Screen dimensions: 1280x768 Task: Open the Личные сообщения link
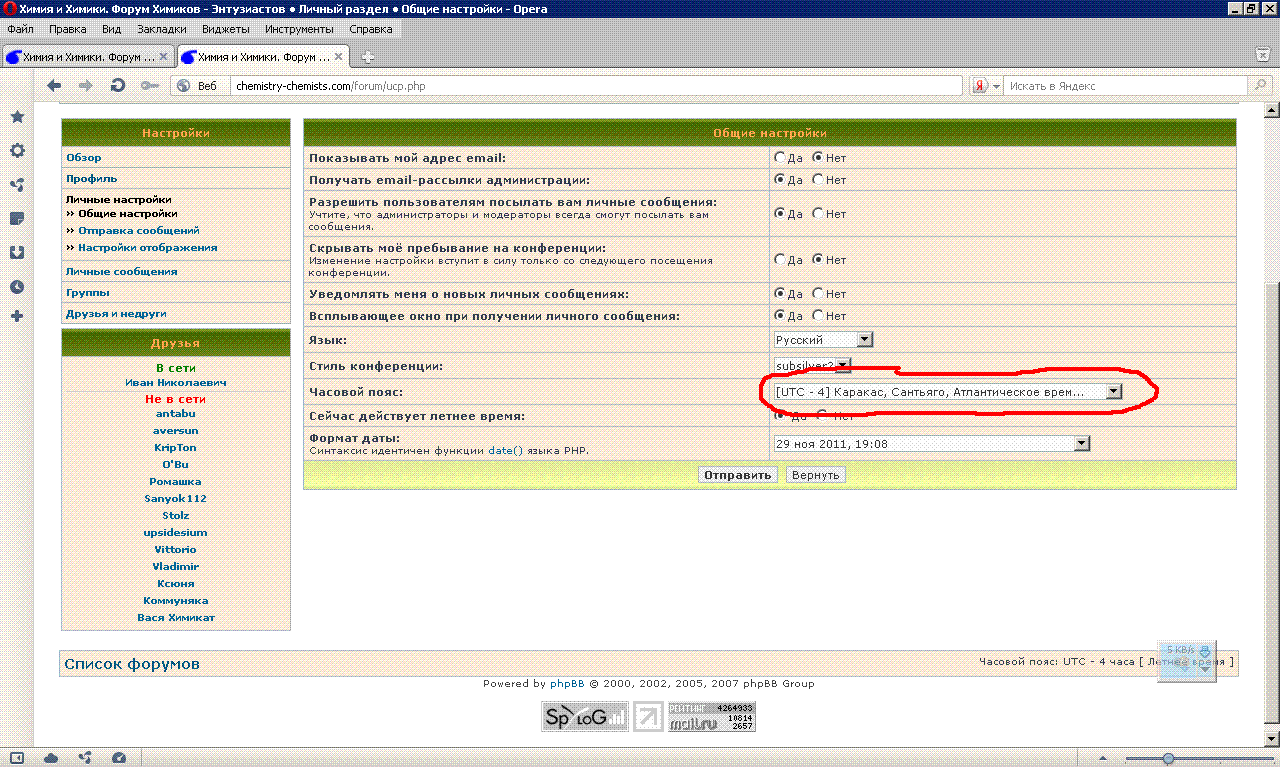pyautogui.click(x=121, y=272)
